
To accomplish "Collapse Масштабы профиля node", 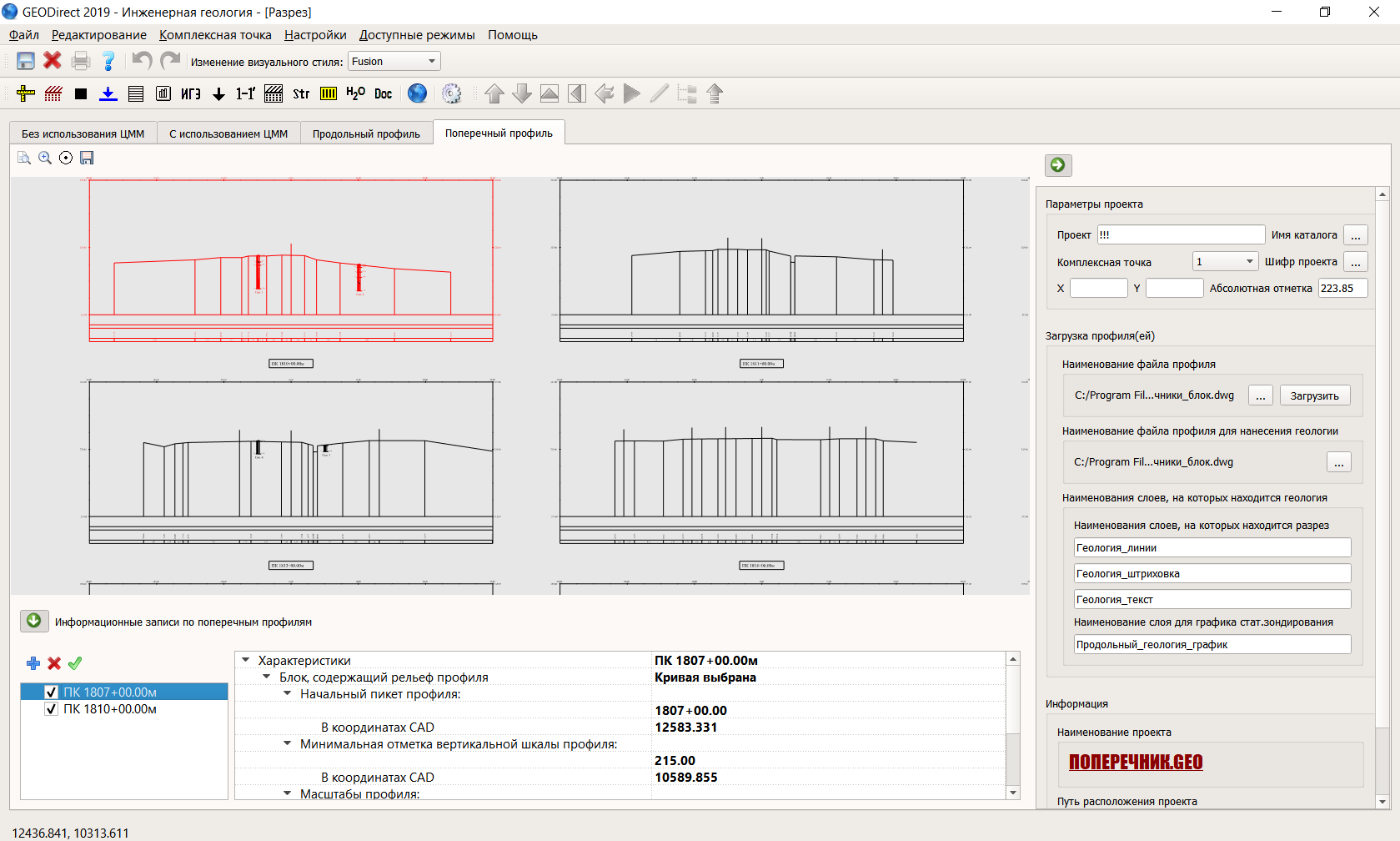I will pos(288,793).
